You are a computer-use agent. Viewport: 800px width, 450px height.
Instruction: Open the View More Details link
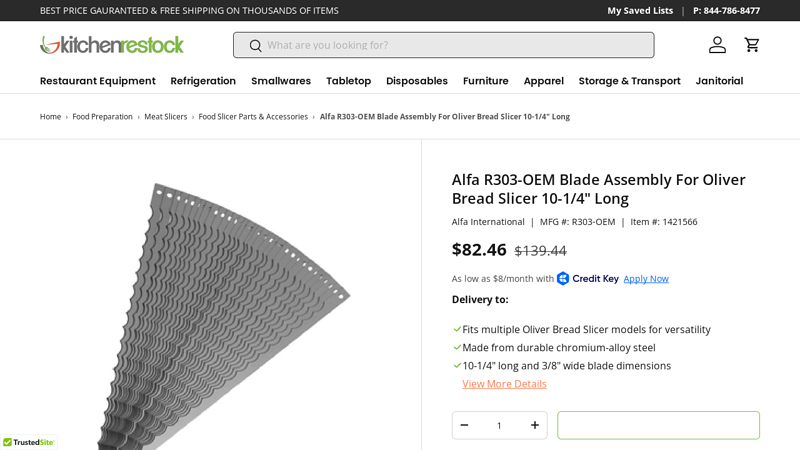[x=504, y=384]
